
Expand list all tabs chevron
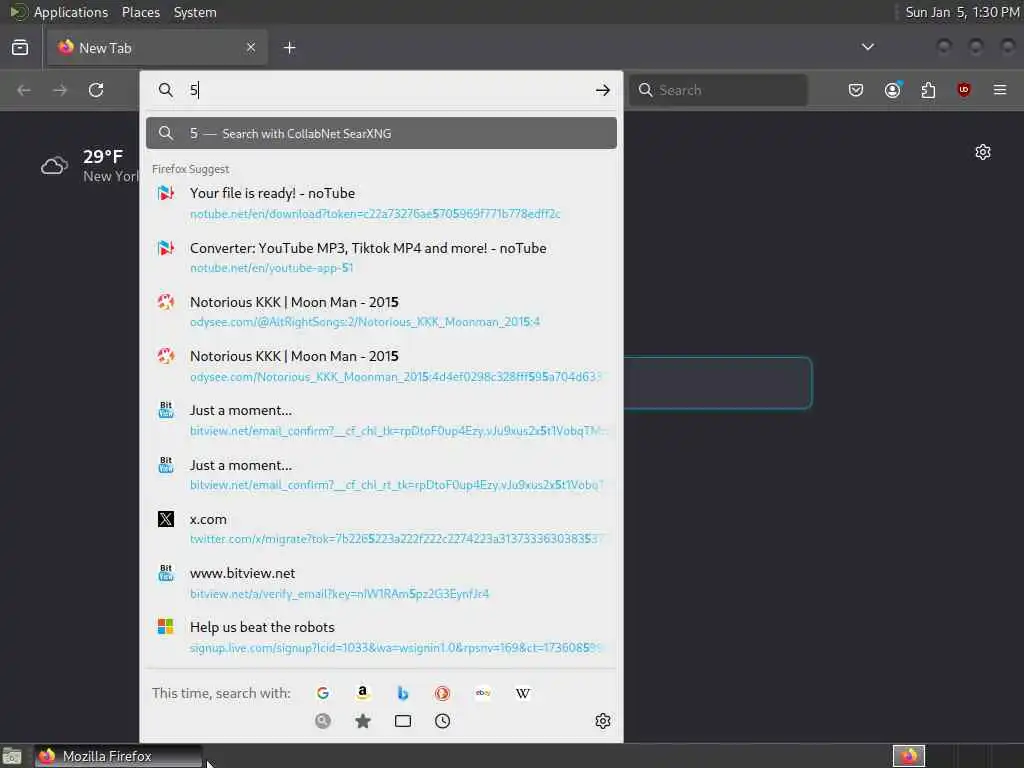868,47
